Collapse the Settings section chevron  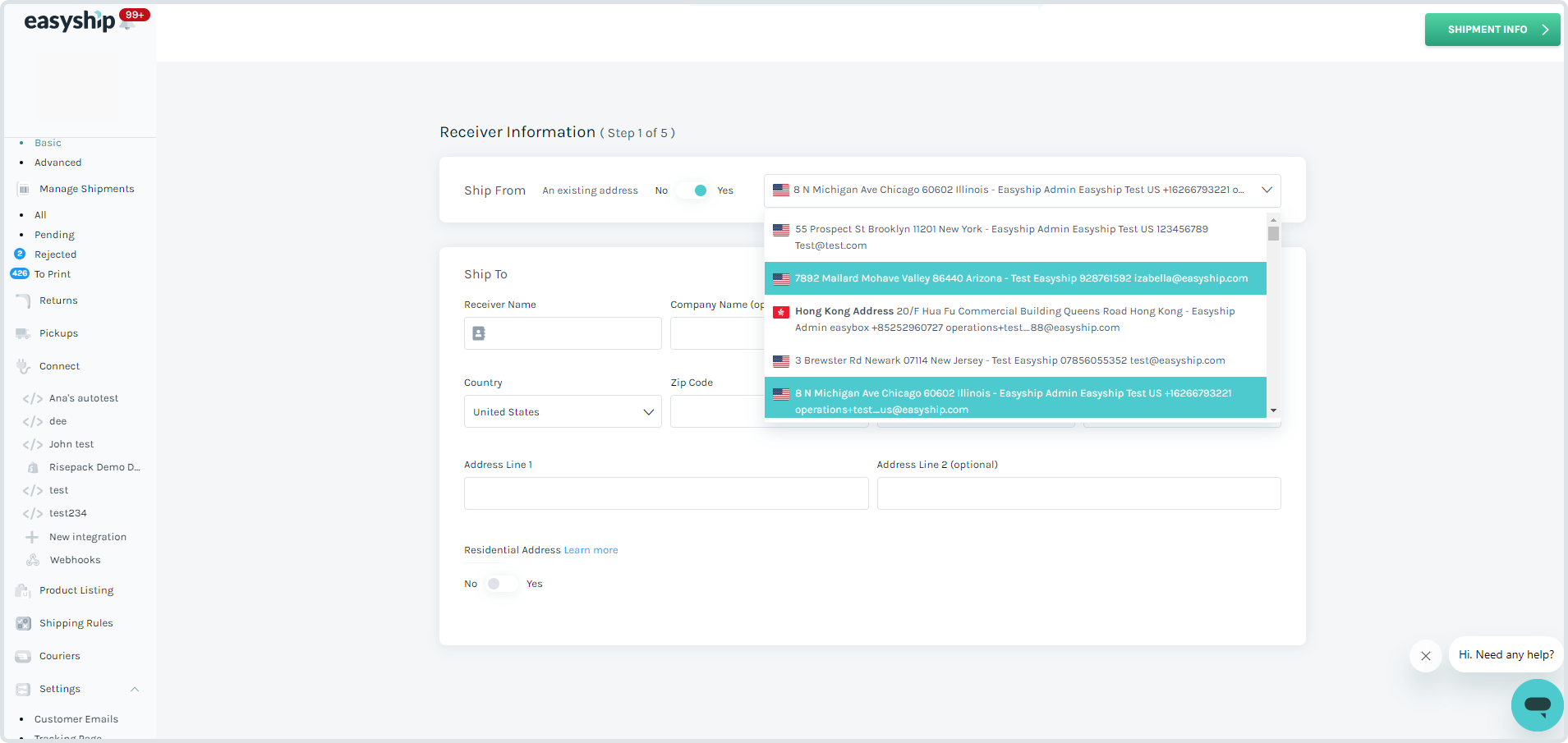[x=135, y=689]
